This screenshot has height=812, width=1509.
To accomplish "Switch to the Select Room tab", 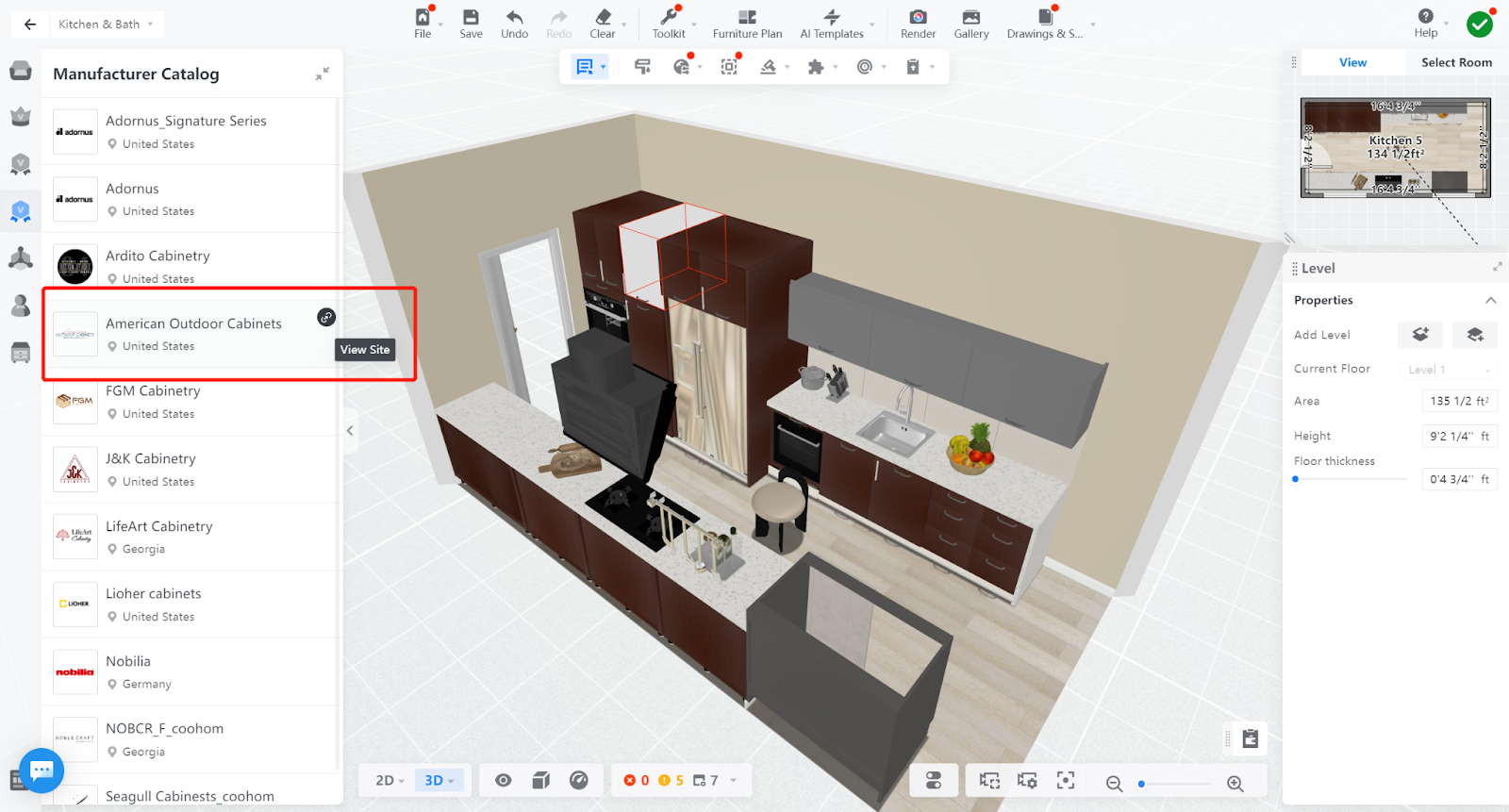I will point(1456,62).
